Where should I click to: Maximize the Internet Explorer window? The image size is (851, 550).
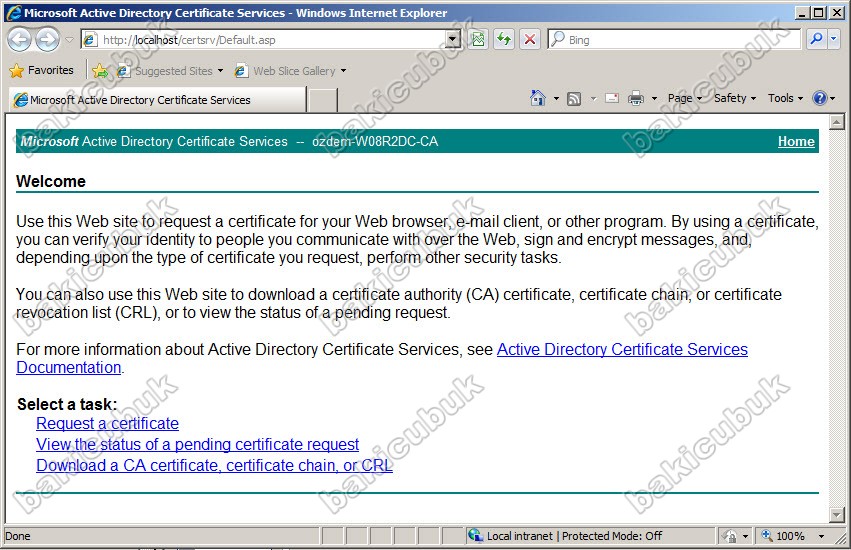[x=819, y=12]
